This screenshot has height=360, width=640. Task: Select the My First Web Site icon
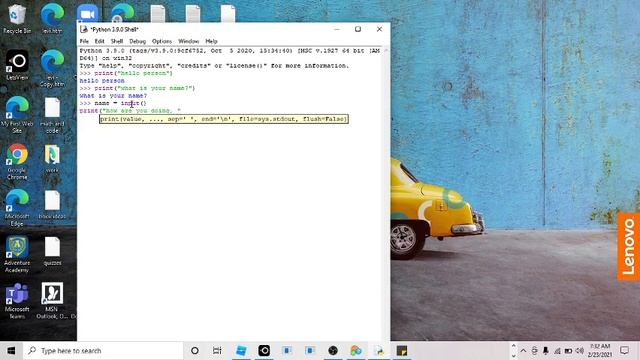(x=17, y=115)
